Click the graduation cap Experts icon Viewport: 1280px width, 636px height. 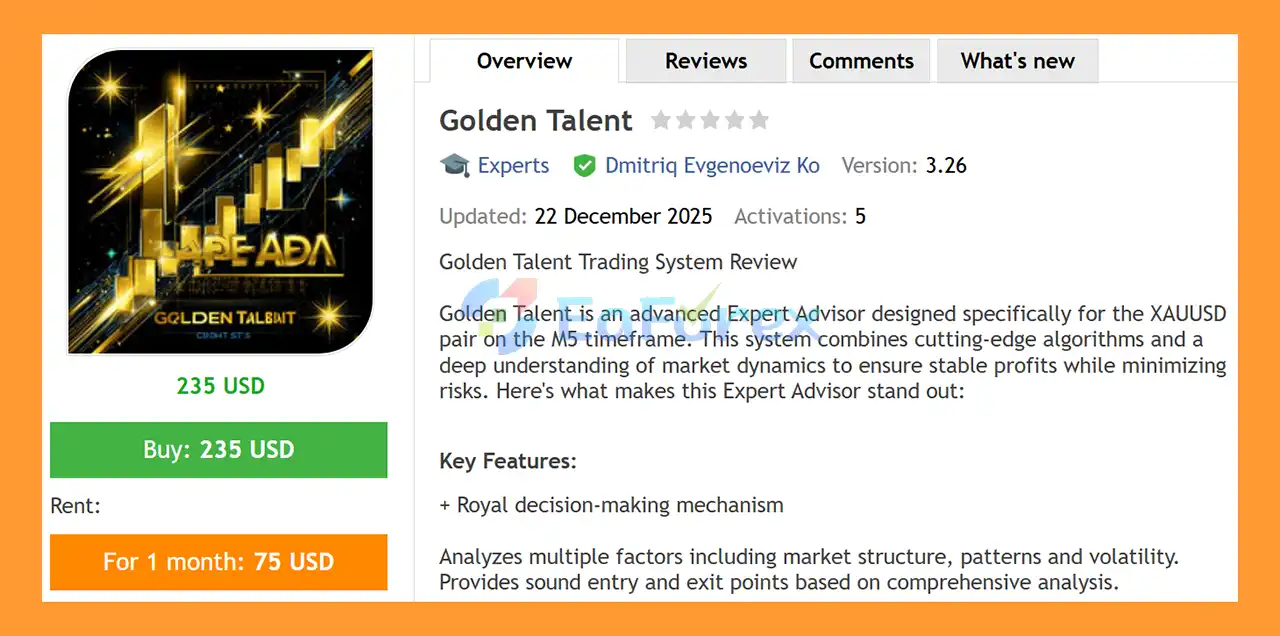455,165
